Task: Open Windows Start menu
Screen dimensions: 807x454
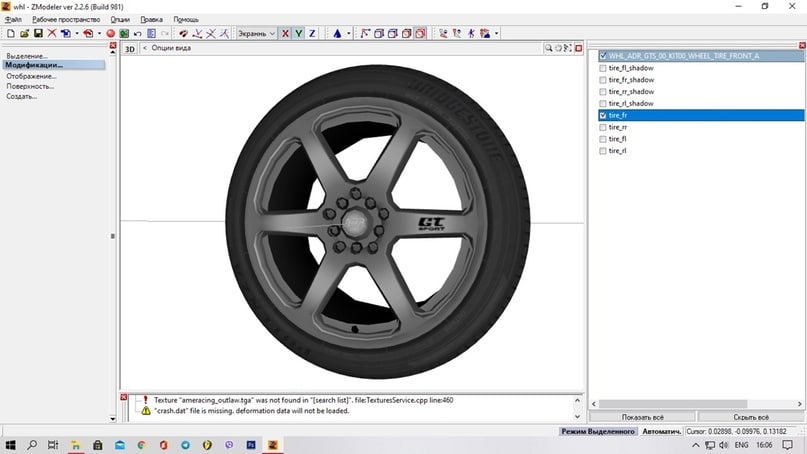Action: coord(10,445)
